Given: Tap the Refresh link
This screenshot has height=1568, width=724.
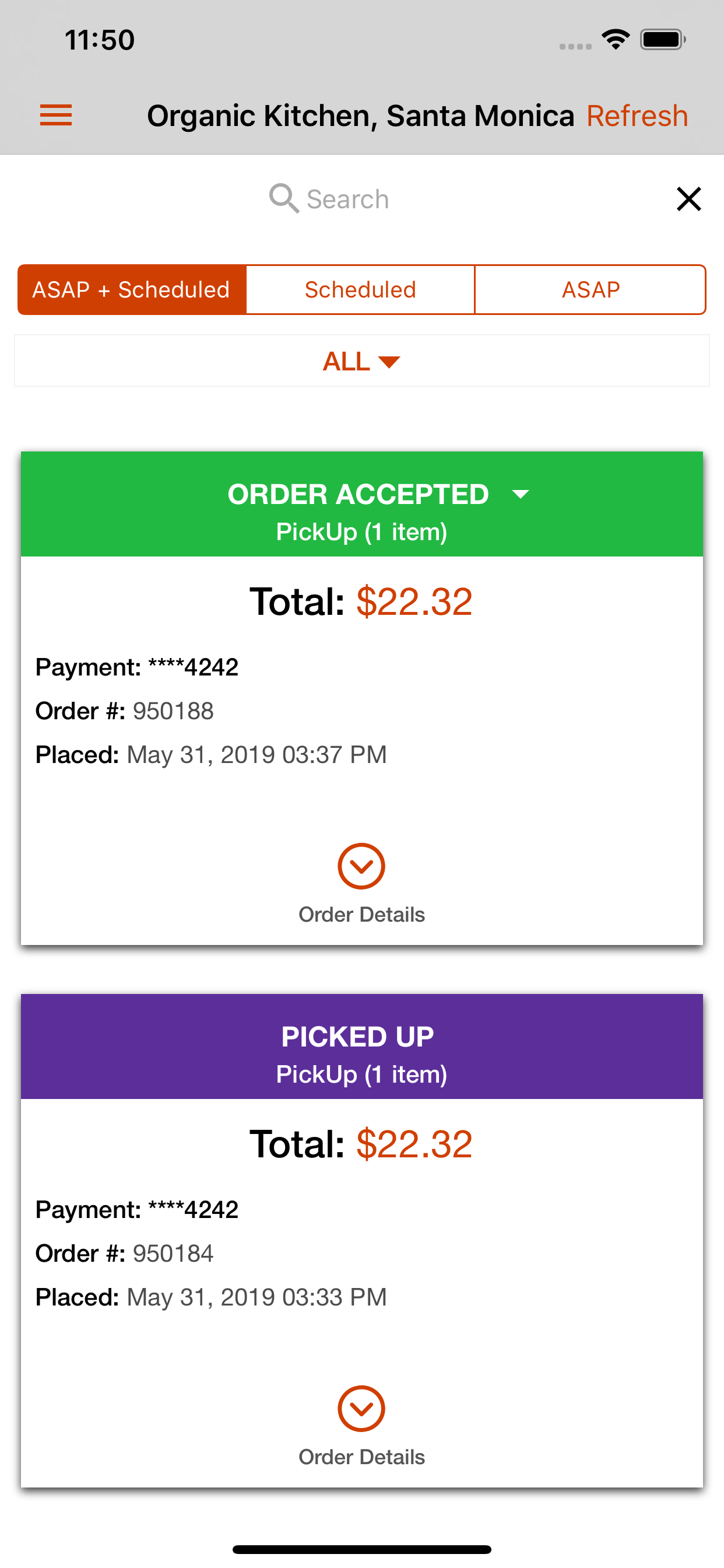Looking at the screenshot, I should pyautogui.click(x=637, y=116).
